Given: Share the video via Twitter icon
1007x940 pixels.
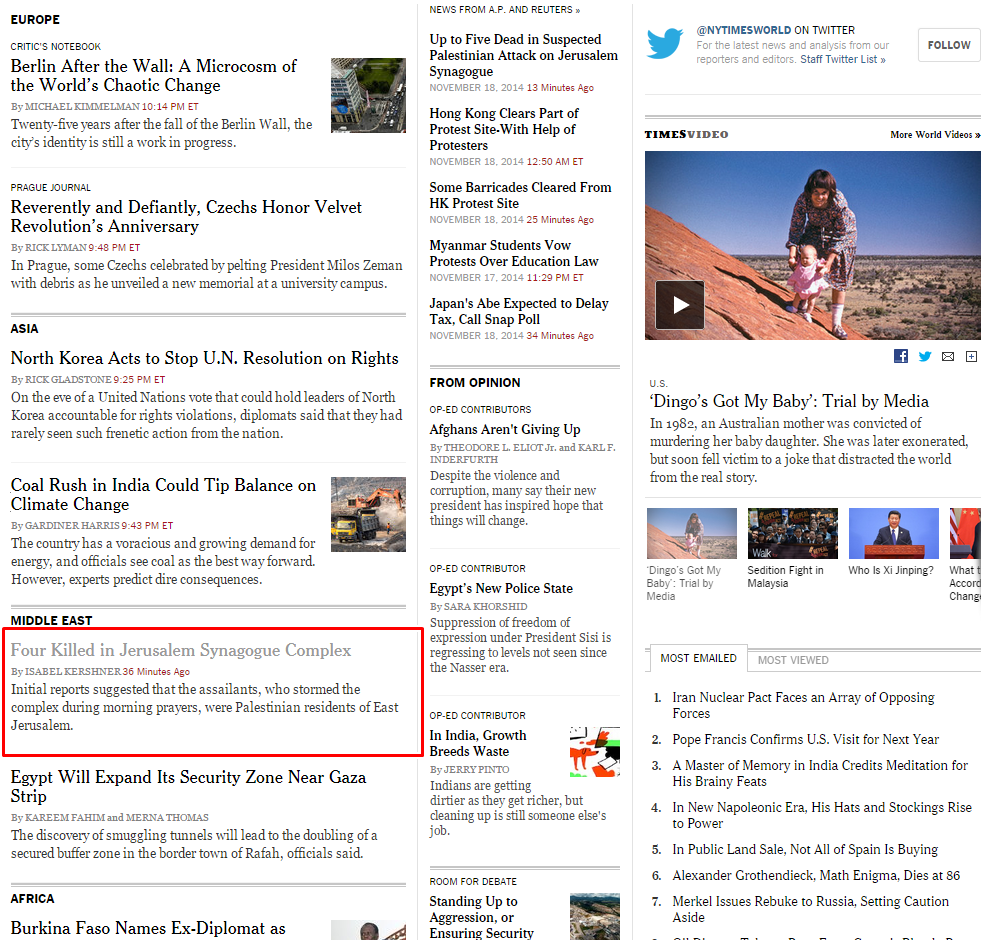Looking at the screenshot, I should click(x=925, y=357).
